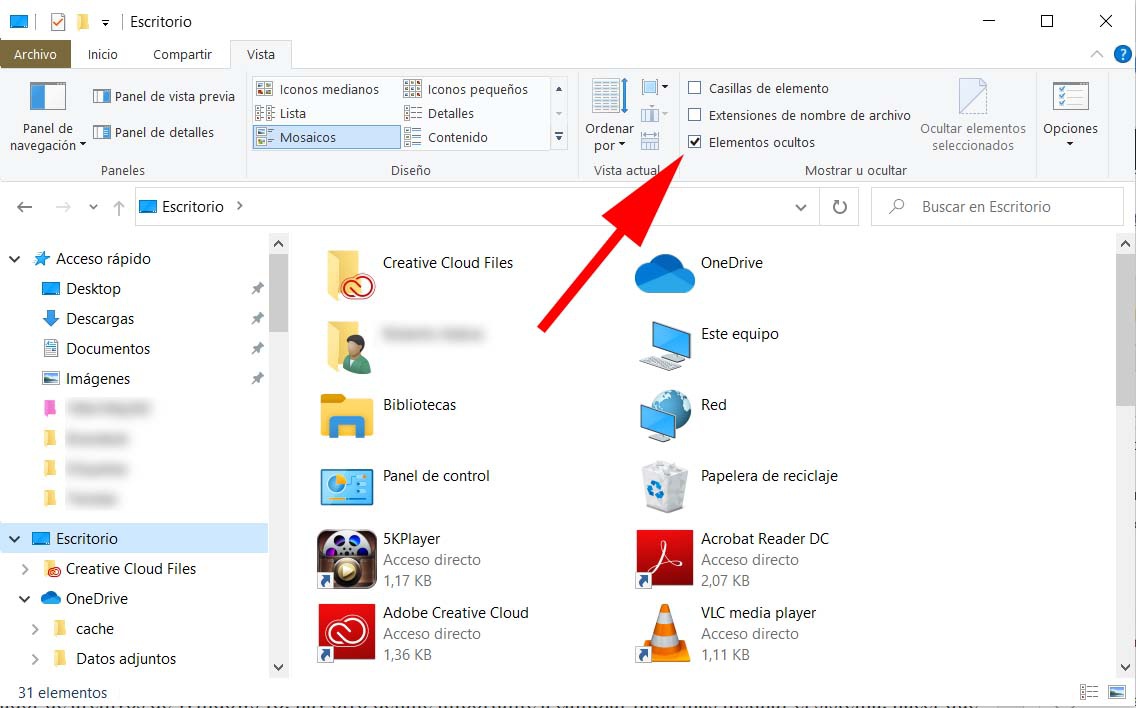Viewport: 1136px width, 708px height.
Task: Expand Creative Cloud Files in the sidebar
Action: tap(24, 568)
